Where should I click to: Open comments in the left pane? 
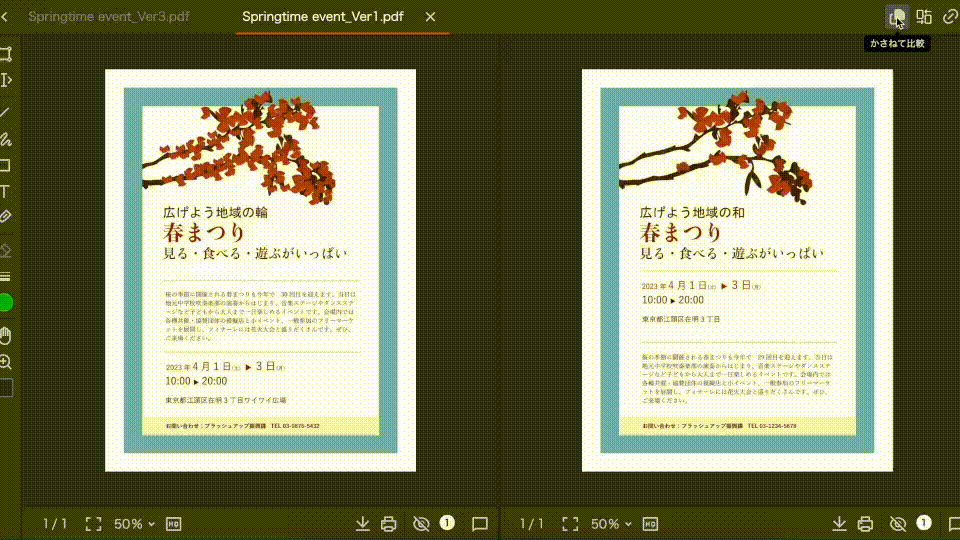[480, 524]
